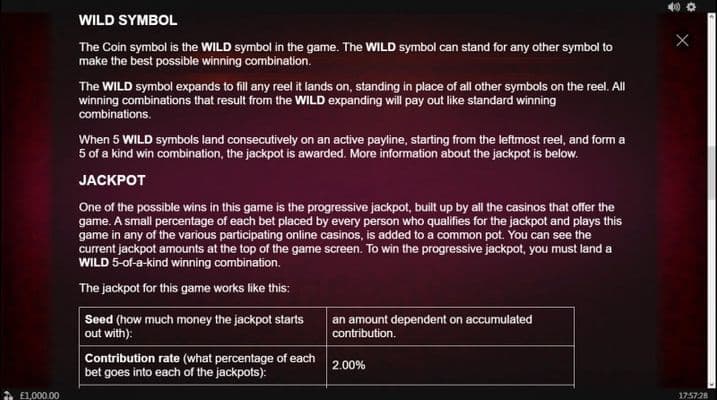This screenshot has width=717, height=400.
Task: Open the settings gear icon
Action: click(690, 7)
